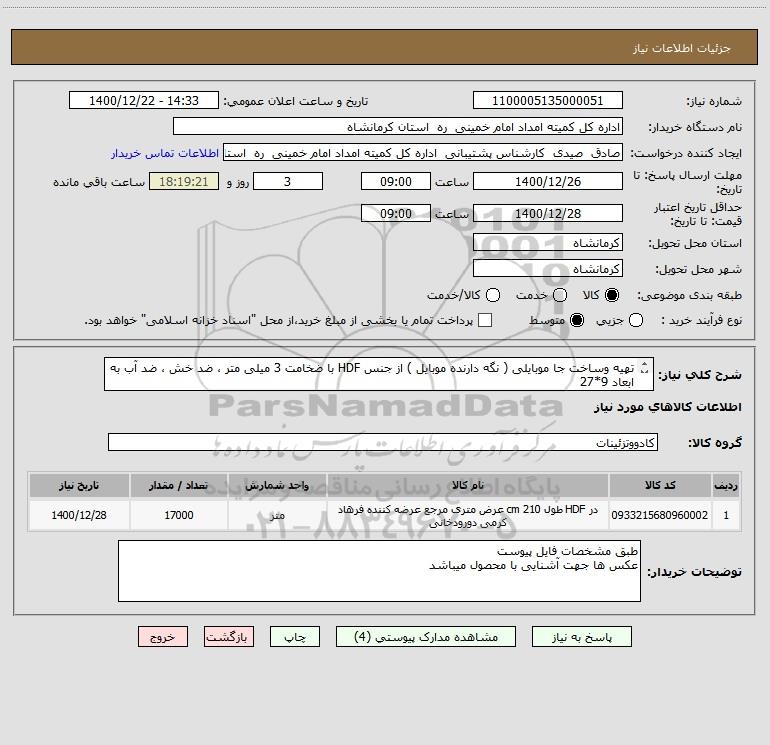Click the buyer notes text area
Screen dimensions: 770x745
[379, 571]
